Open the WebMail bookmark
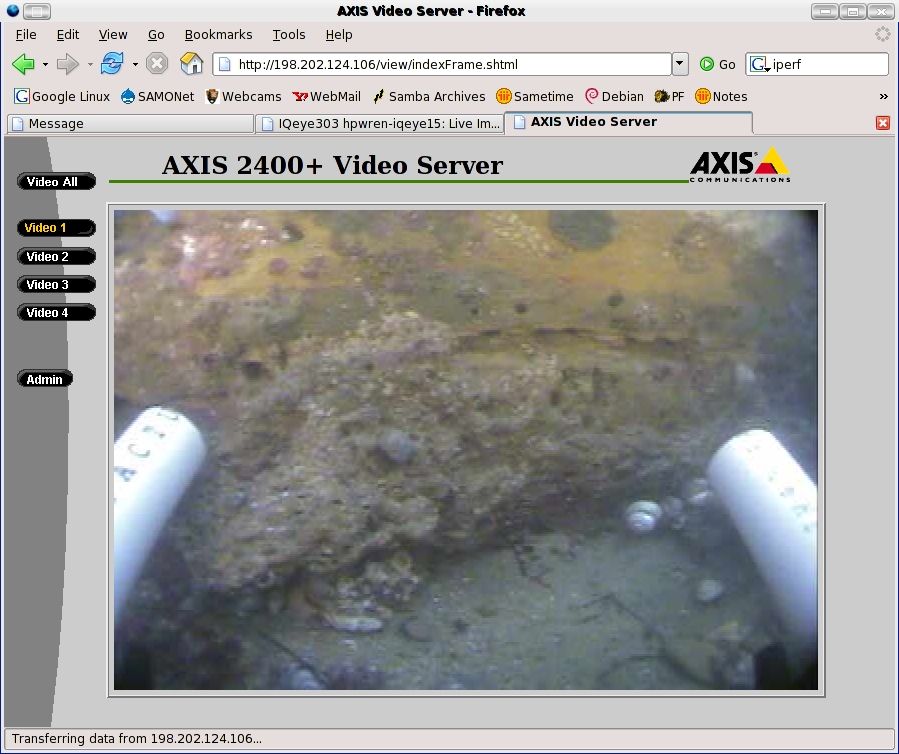899x754 pixels. (x=326, y=96)
